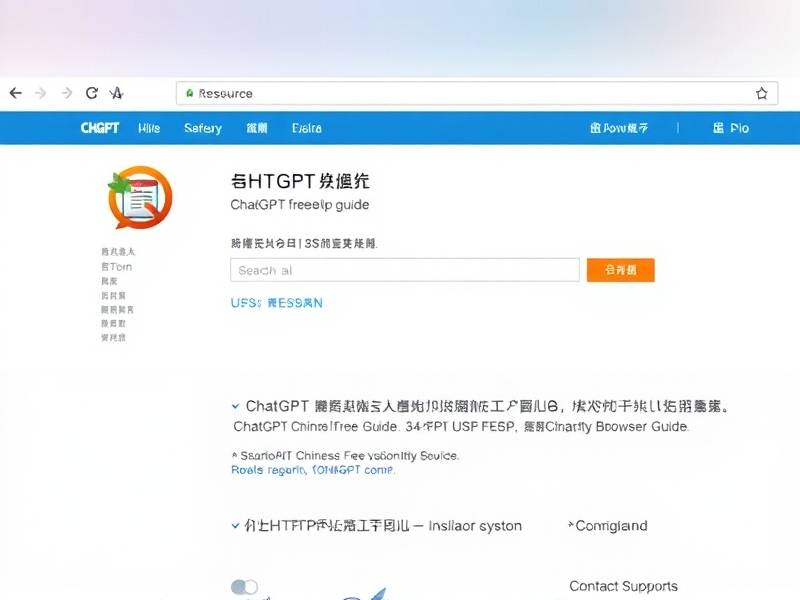Viewport: 800px width, 600px height.
Task: Follow the UFS: FESSAN link
Action: tap(276, 302)
